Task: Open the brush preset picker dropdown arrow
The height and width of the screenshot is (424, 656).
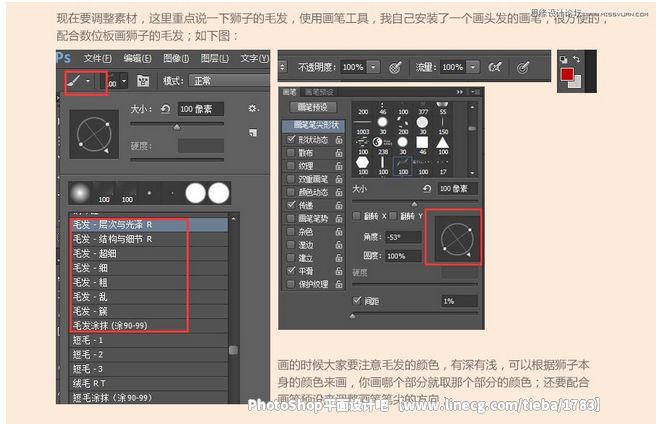Action: [124, 81]
